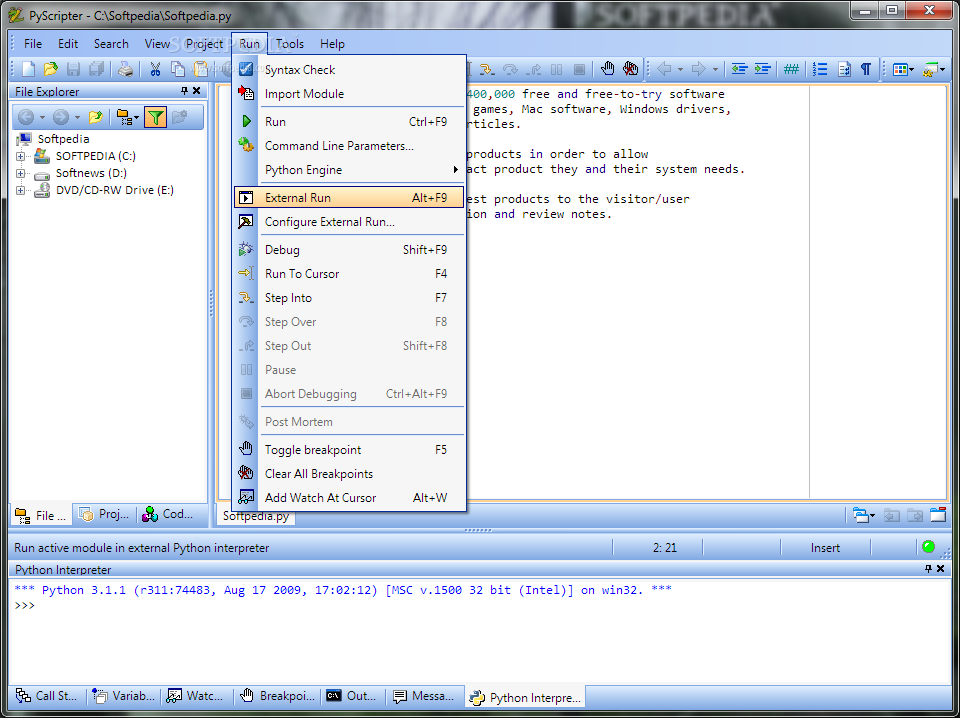Toggle the File Explorer filter funnel button
The height and width of the screenshot is (718, 960).
point(156,116)
